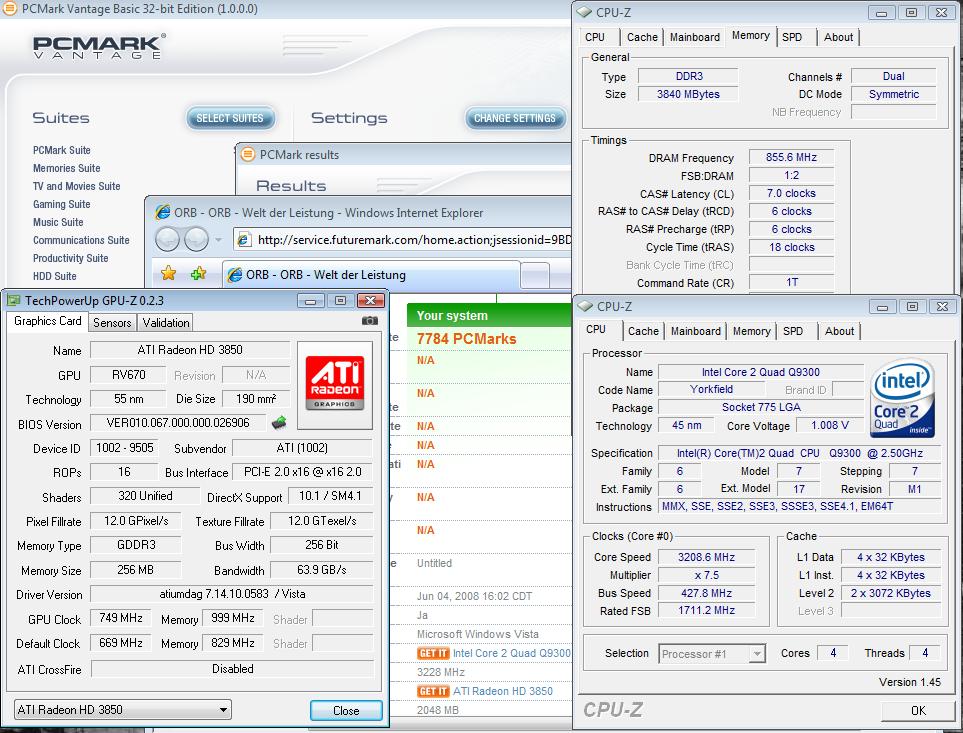Open the SPD tab in the bottom CPU-Z window
The height and width of the screenshot is (733, 963).
(x=793, y=331)
